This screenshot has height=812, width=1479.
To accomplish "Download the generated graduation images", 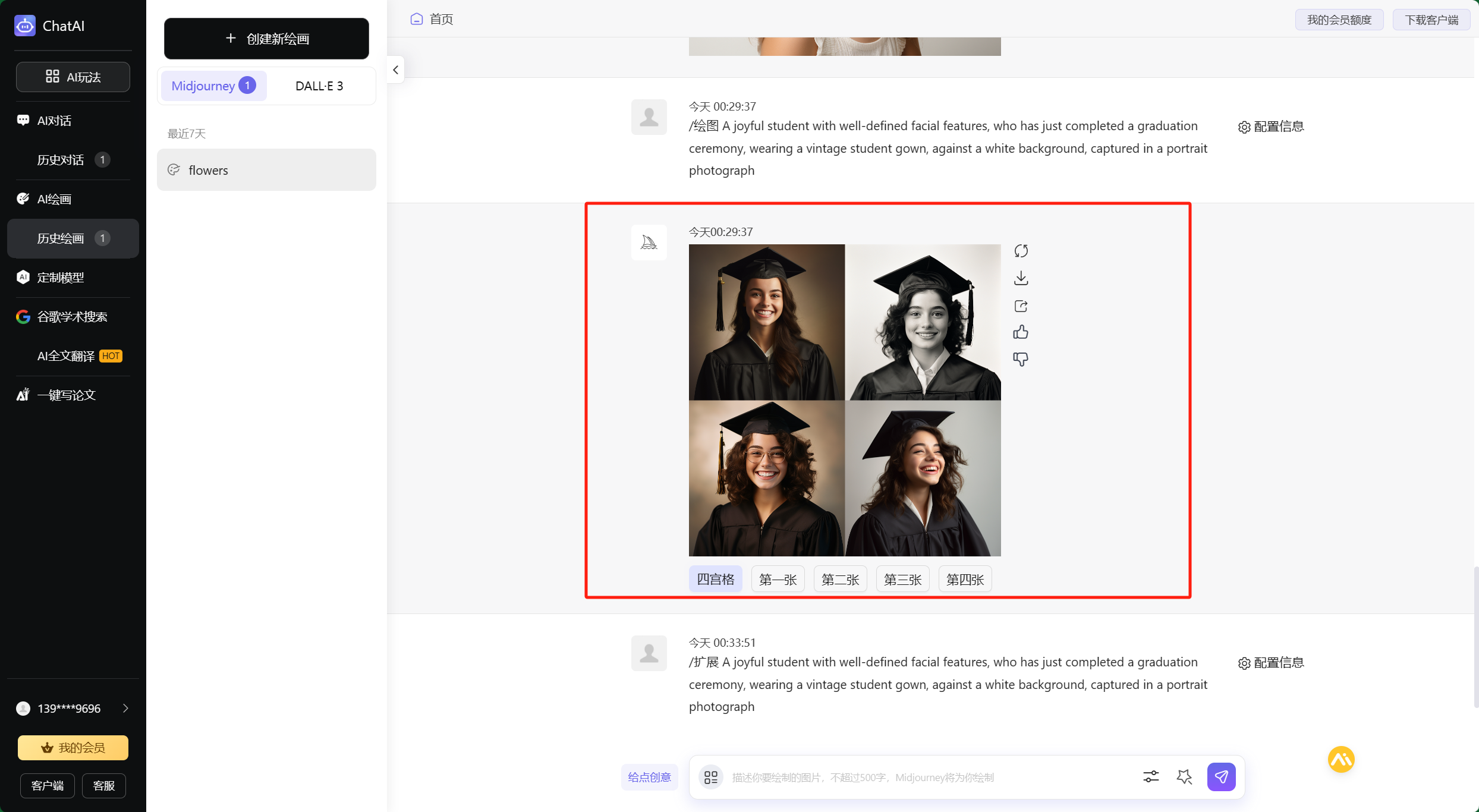I will pos(1021,278).
